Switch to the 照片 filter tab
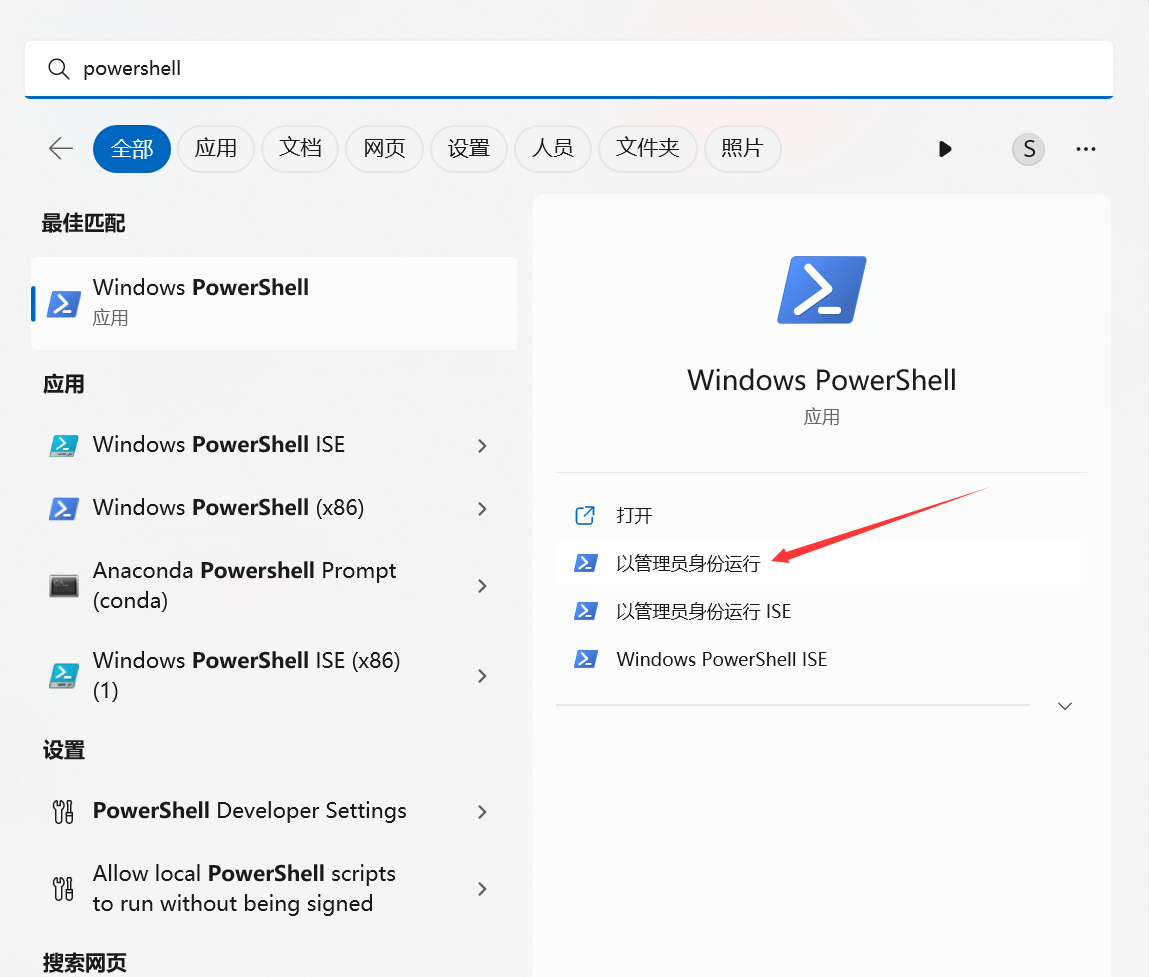The height and width of the screenshot is (977, 1149). coord(742,149)
